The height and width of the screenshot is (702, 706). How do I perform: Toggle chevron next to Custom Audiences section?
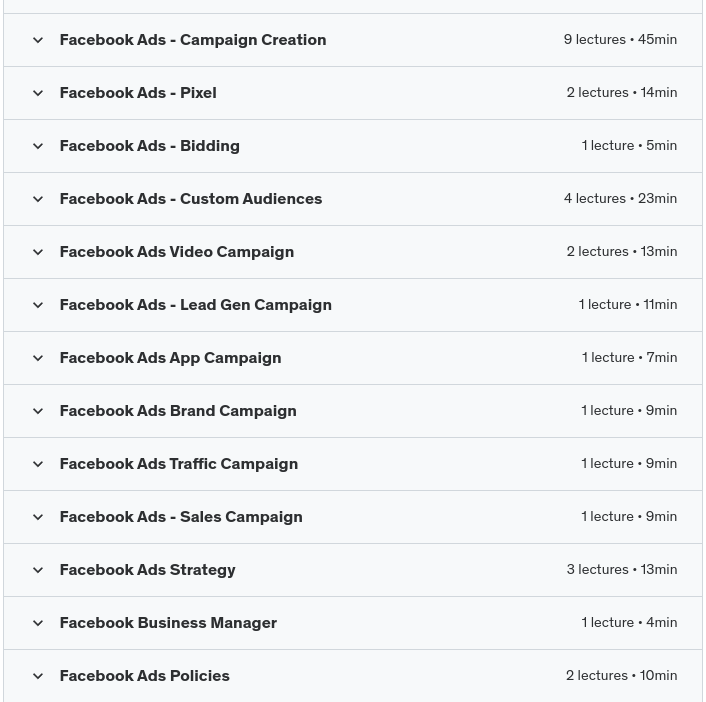[x=38, y=199]
